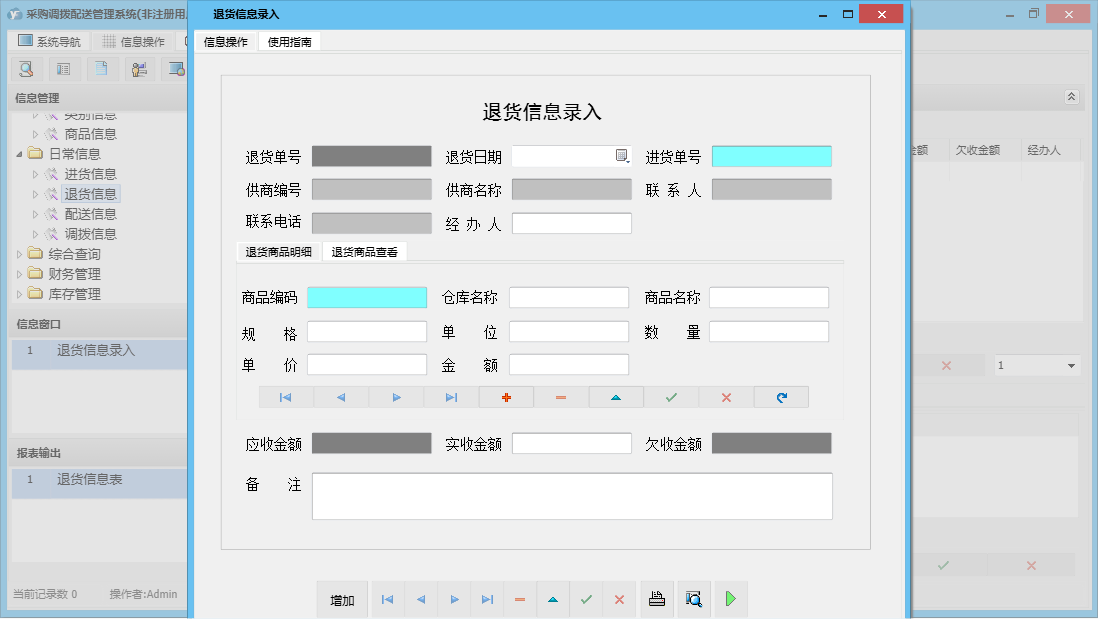Click the print preview magnifier icon at bottom
Viewport: 1098px width, 630px height.
693,598
